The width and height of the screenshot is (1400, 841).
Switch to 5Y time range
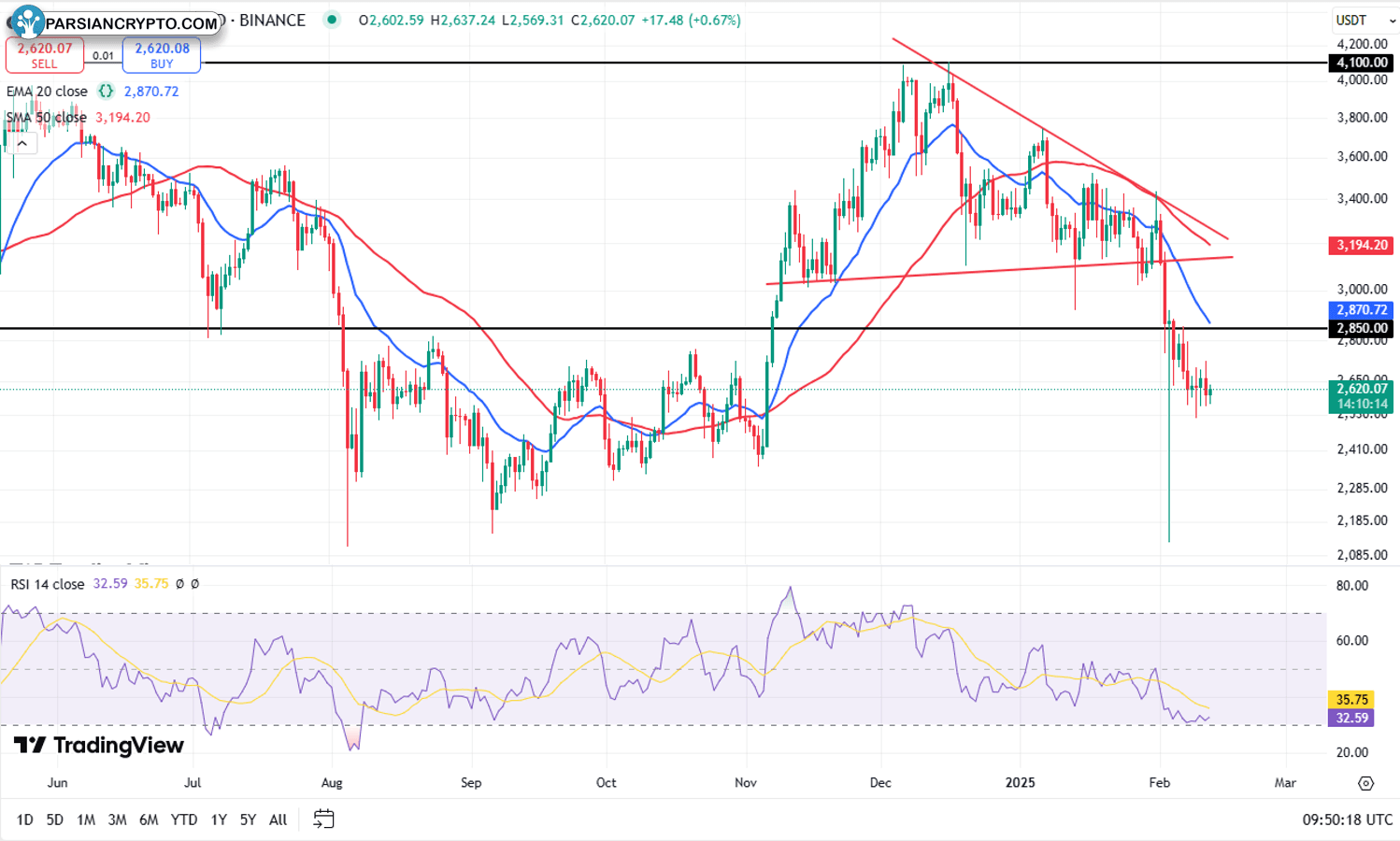248,820
